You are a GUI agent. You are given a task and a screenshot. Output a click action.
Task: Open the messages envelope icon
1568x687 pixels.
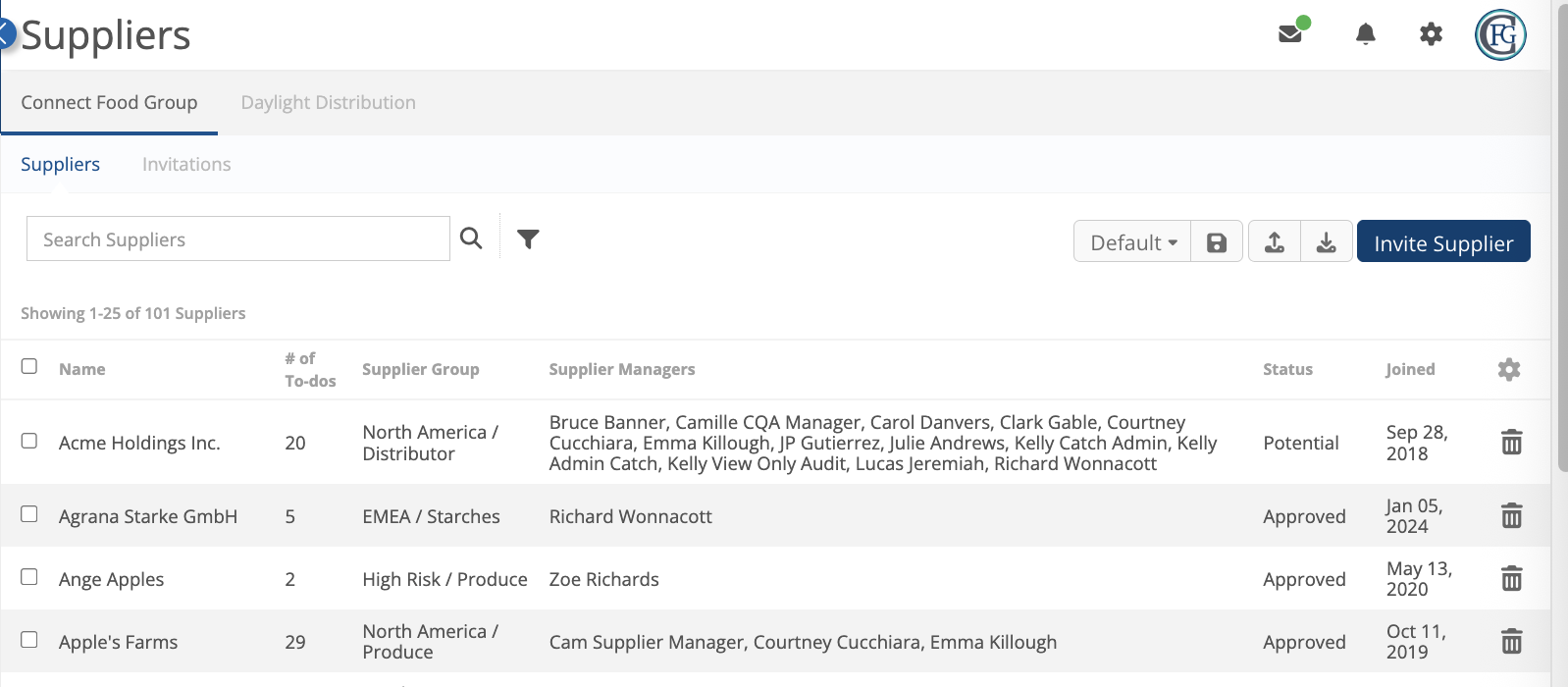[x=1290, y=33]
